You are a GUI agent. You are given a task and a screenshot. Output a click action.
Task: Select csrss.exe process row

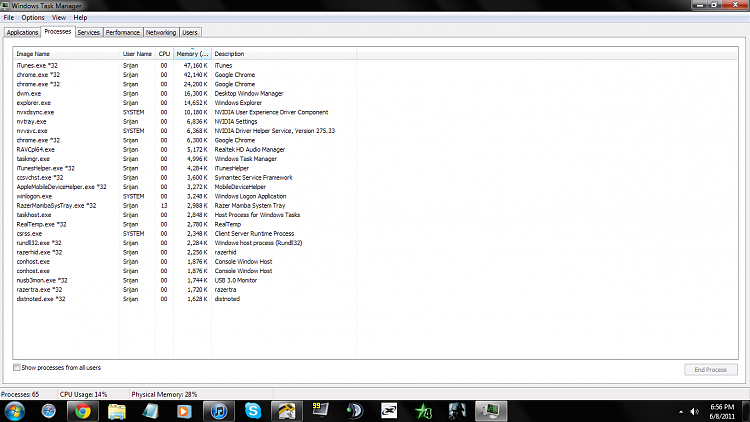click(x=185, y=233)
